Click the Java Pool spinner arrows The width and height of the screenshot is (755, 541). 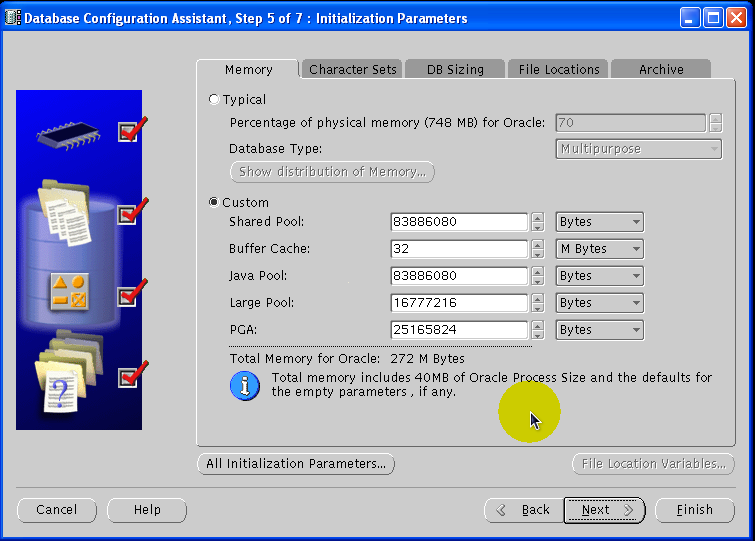point(538,276)
